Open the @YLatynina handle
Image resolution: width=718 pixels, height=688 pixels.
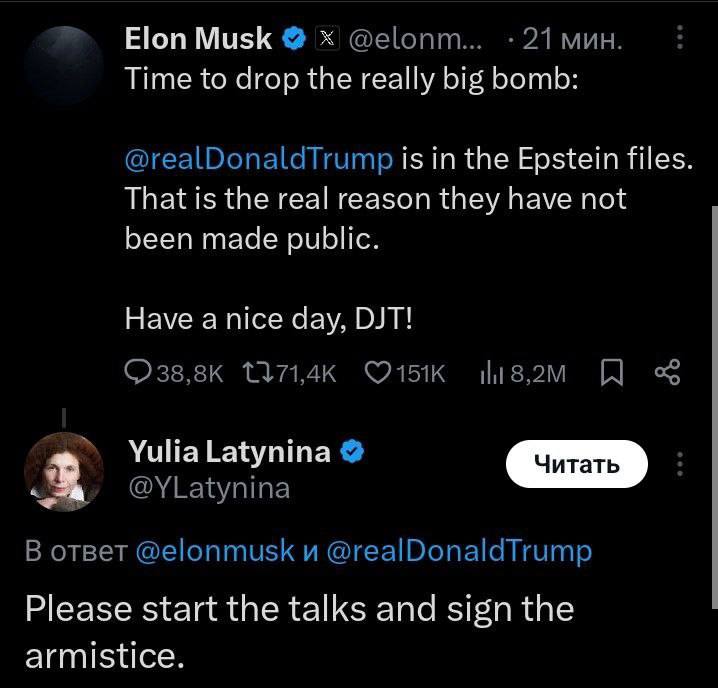209,488
